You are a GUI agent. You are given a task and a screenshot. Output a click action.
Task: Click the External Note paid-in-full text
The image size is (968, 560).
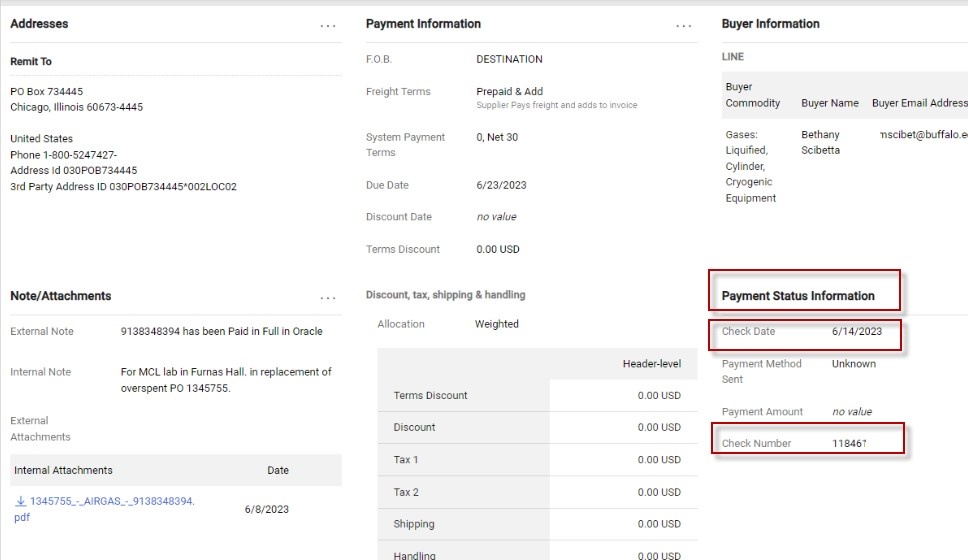(221, 332)
